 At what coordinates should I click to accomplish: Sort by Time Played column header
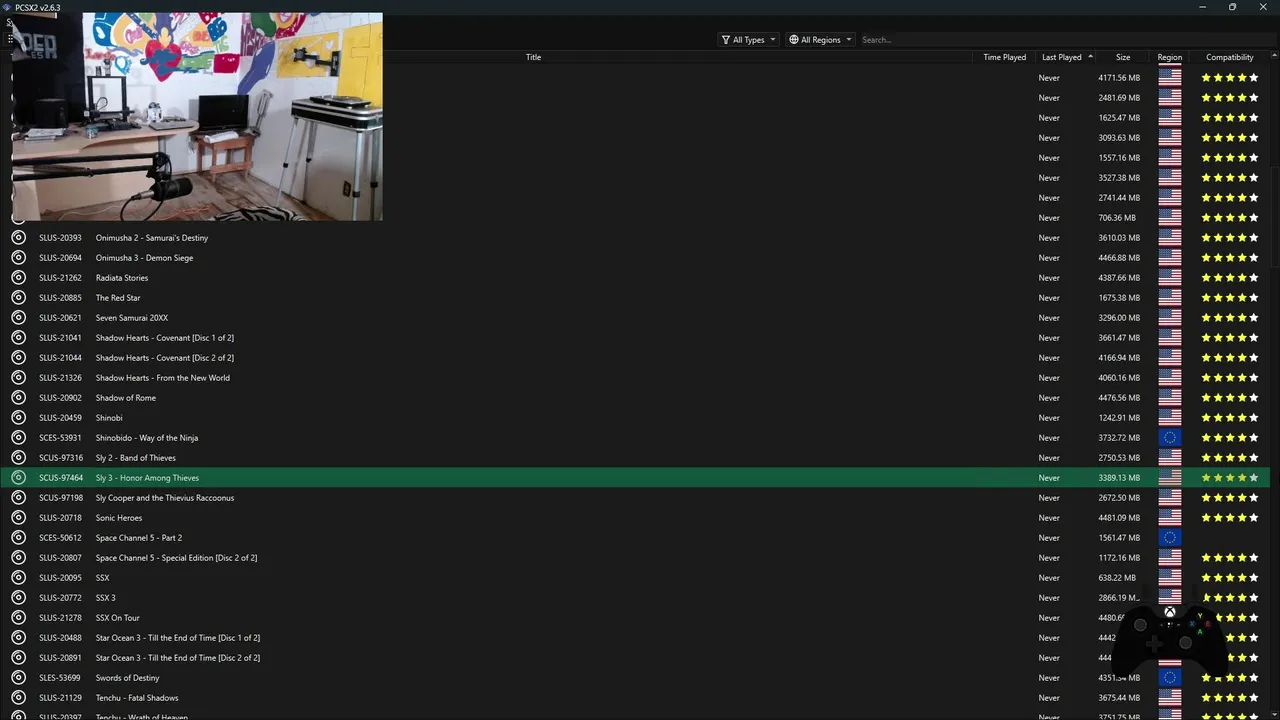(1004, 57)
